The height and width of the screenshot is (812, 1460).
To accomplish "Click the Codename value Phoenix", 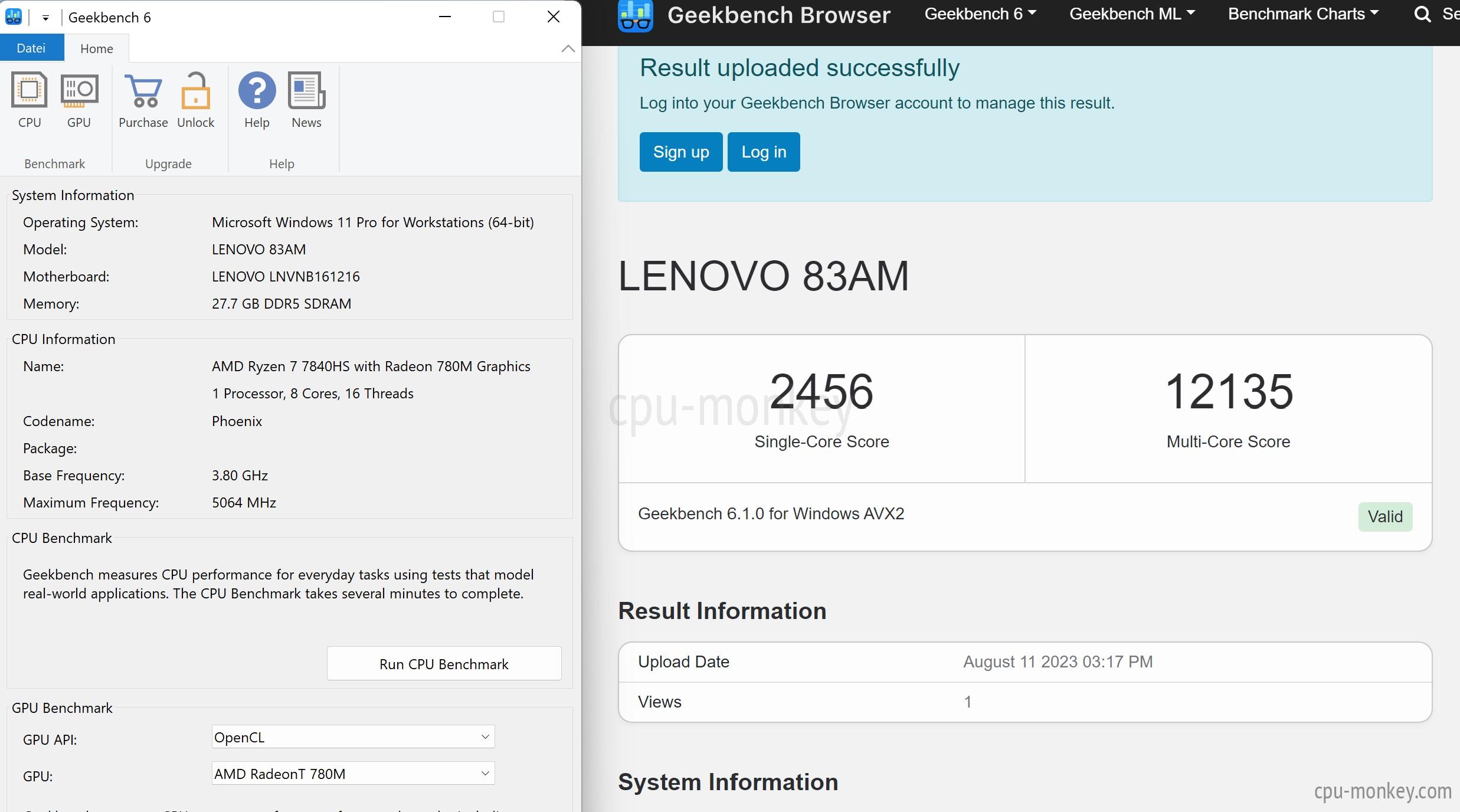I will tap(237, 421).
